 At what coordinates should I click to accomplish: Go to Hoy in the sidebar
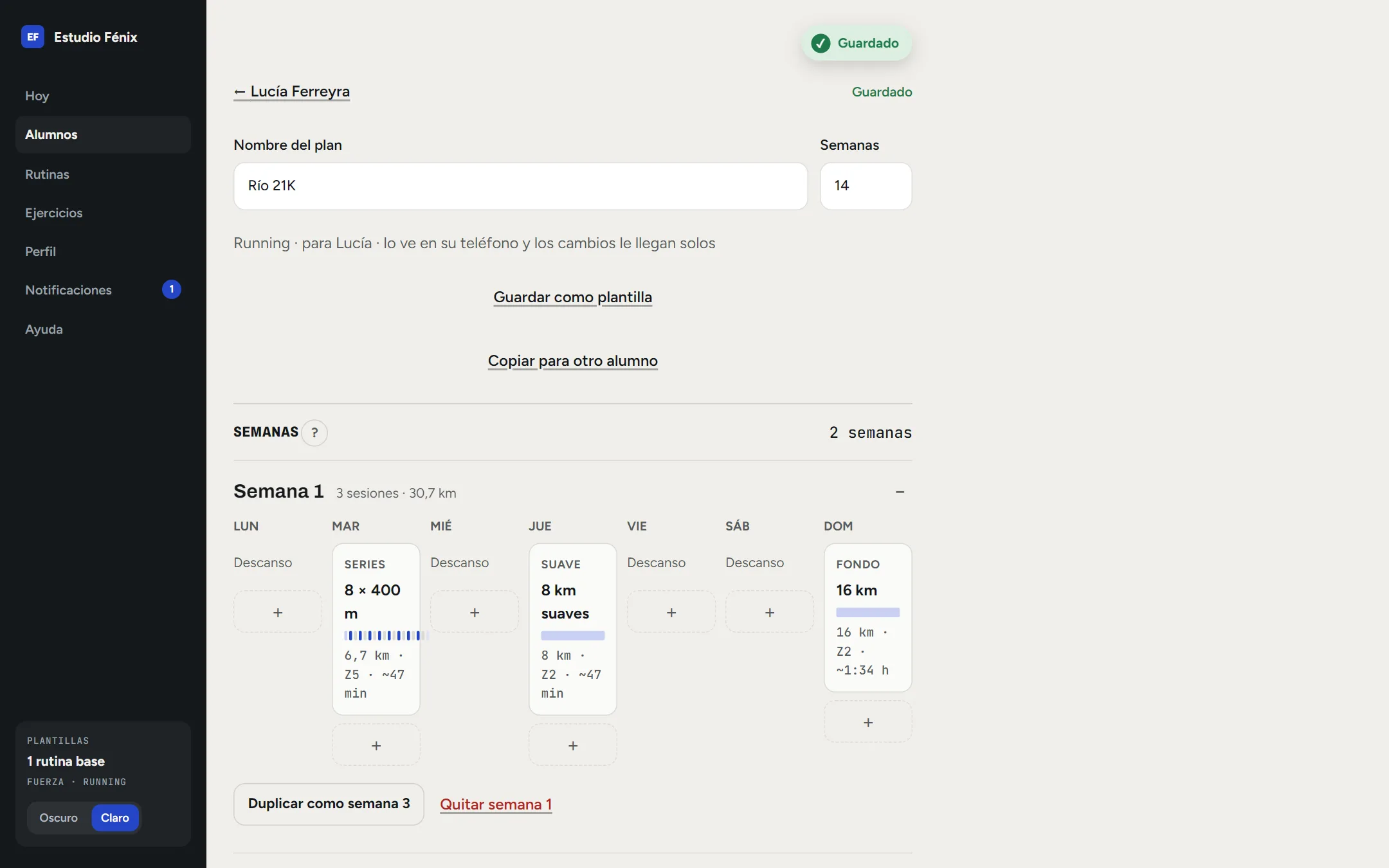pyautogui.click(x=103, y=96)
